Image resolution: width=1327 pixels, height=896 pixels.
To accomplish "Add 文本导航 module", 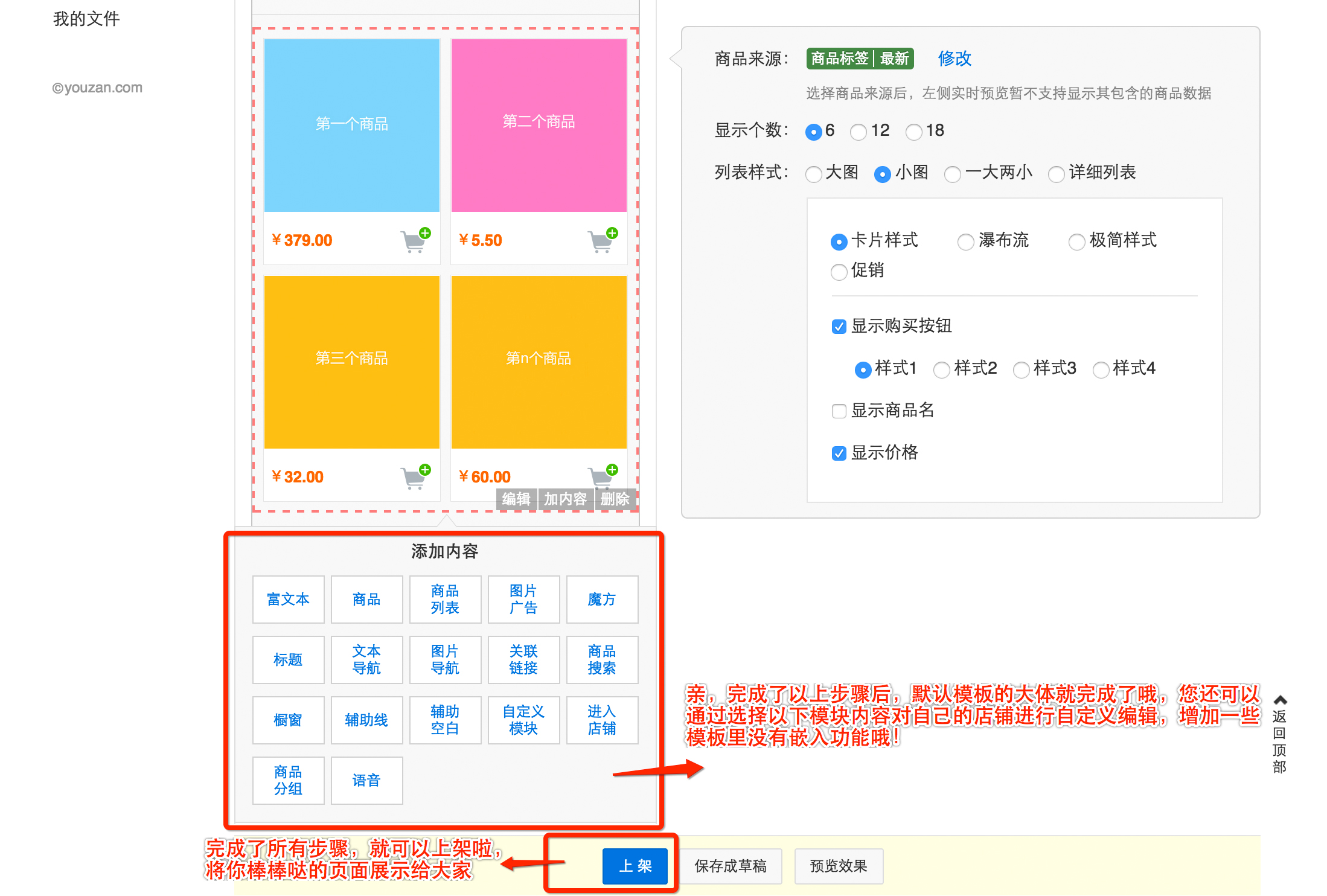I will (366, 660).
